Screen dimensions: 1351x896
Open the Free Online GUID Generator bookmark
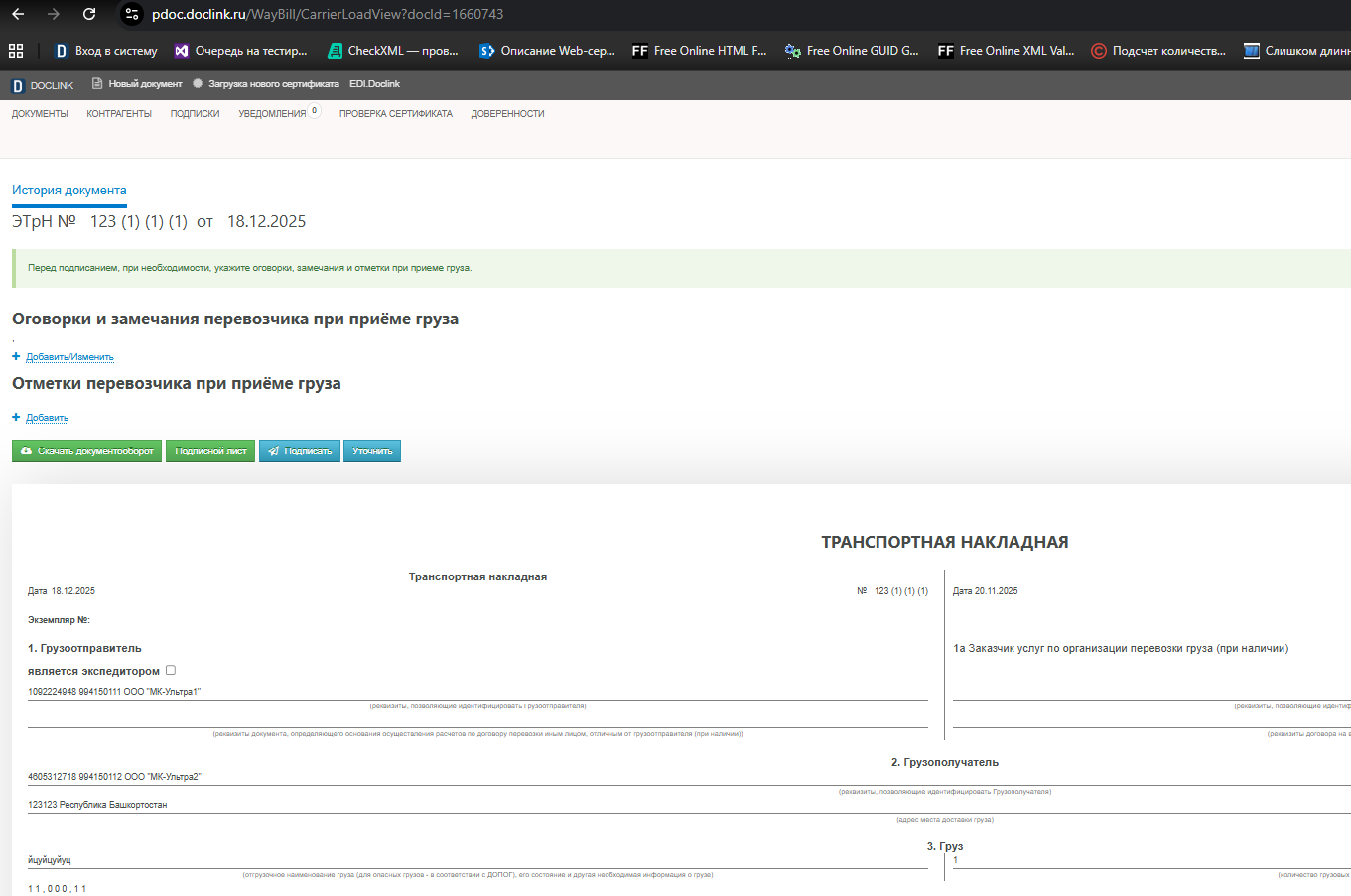[853, 51]
